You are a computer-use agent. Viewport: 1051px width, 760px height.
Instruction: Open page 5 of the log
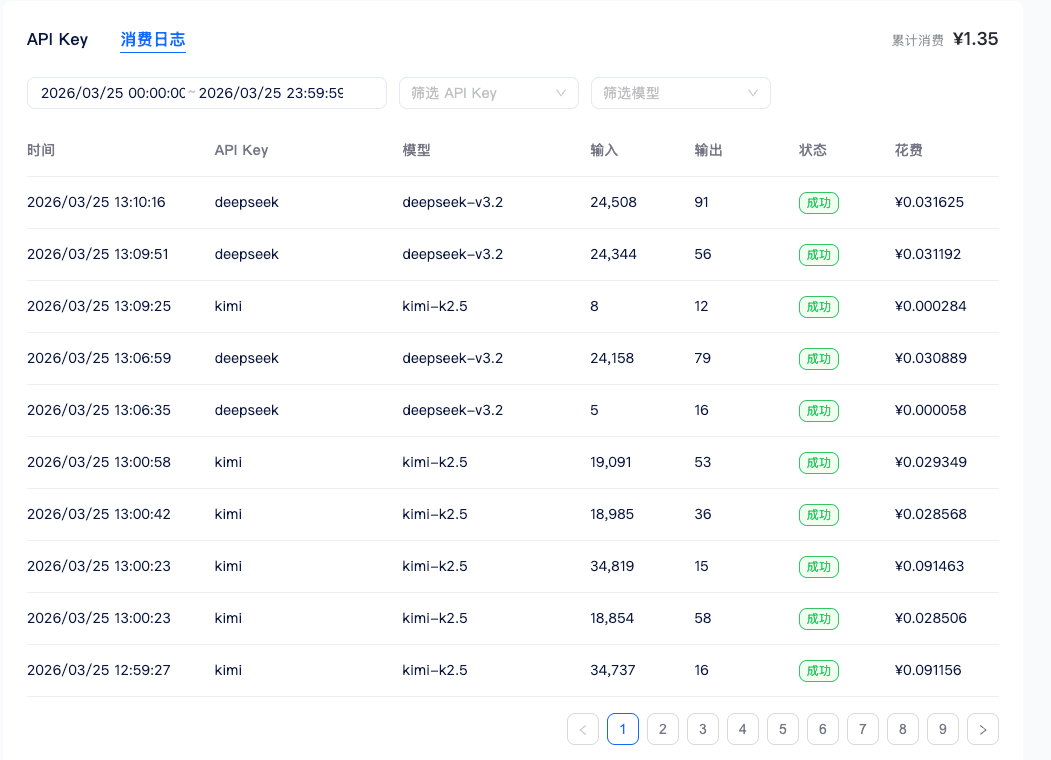pyautogui.click(x=782, y=729)
